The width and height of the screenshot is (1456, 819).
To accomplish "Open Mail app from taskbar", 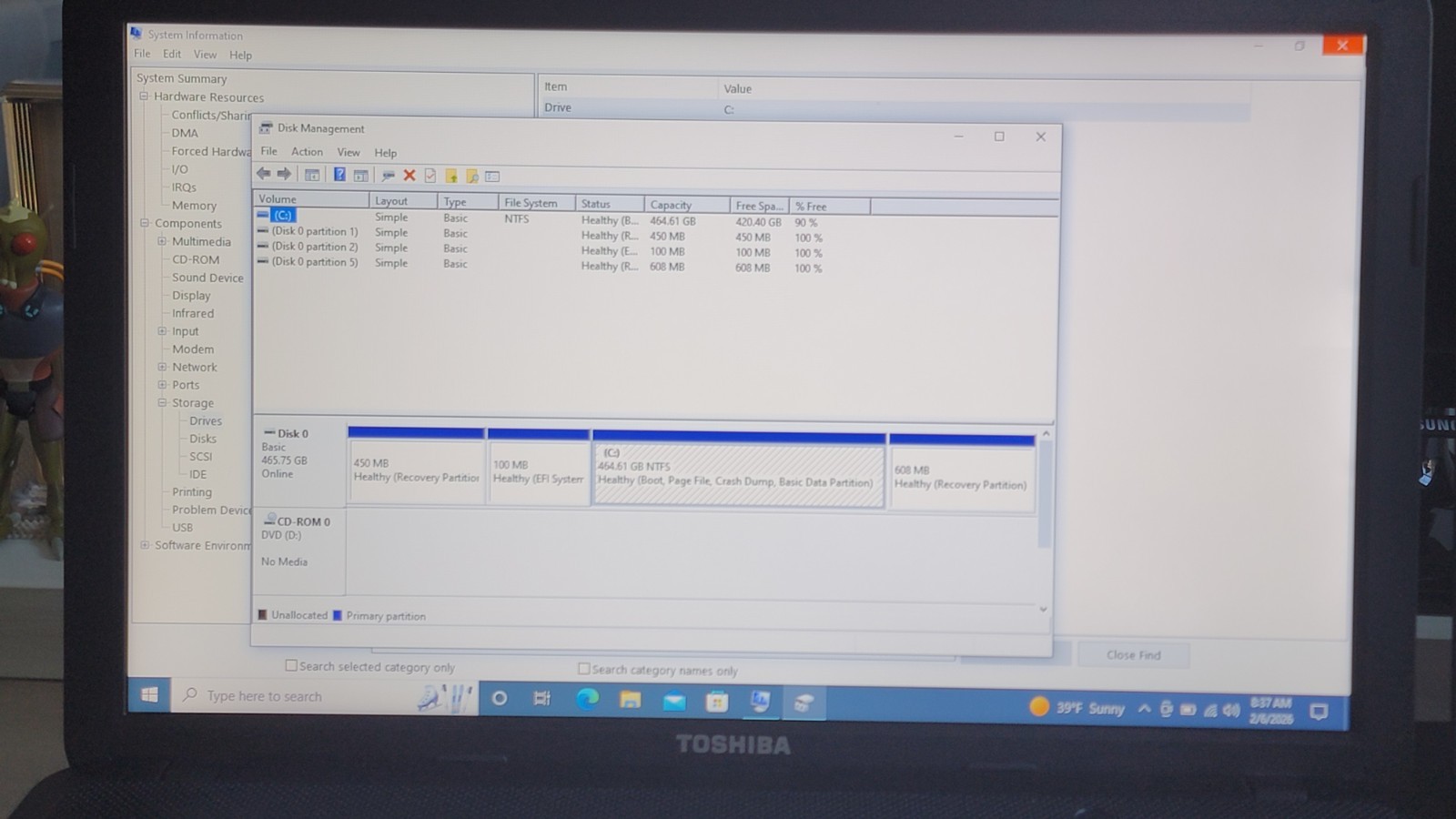I will coord(673,701).
